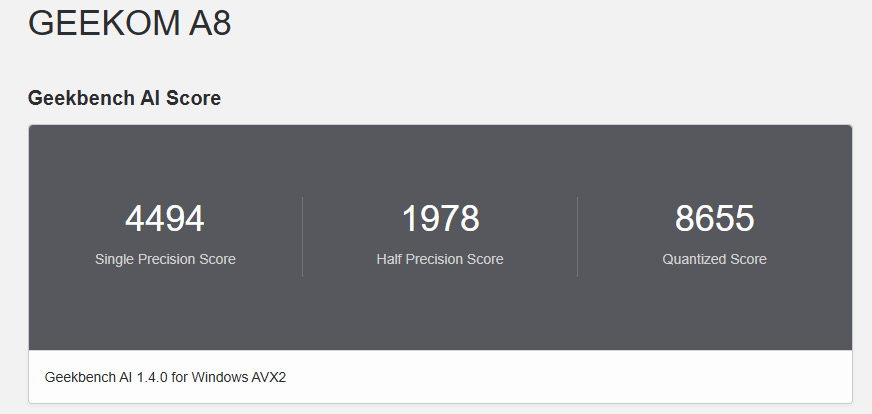The image size is (872, 414).
Task: Click the word GEEKOM in the title
Action: [x=105, y=23]
